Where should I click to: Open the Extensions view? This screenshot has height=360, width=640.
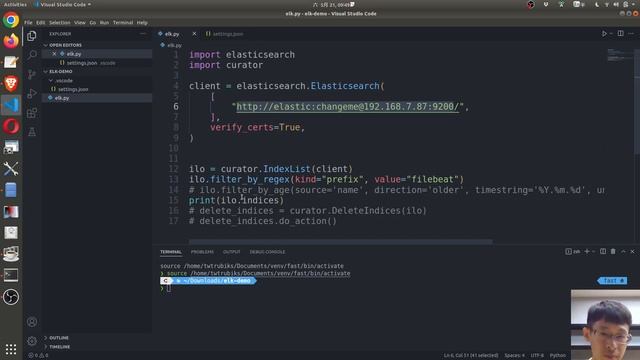pos(32,113)
